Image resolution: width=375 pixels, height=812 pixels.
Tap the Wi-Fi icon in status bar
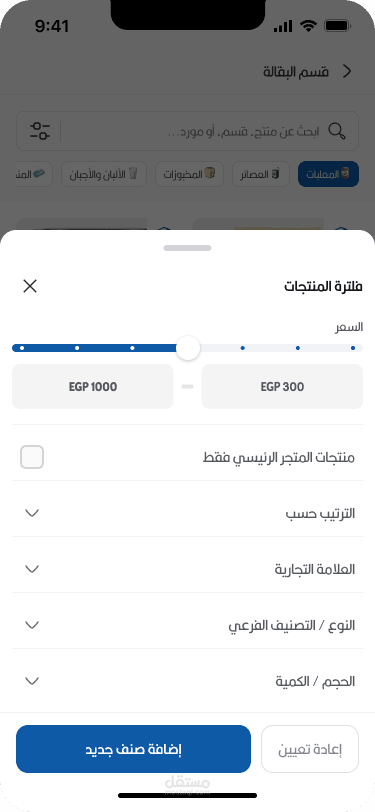tap(309, 26)
